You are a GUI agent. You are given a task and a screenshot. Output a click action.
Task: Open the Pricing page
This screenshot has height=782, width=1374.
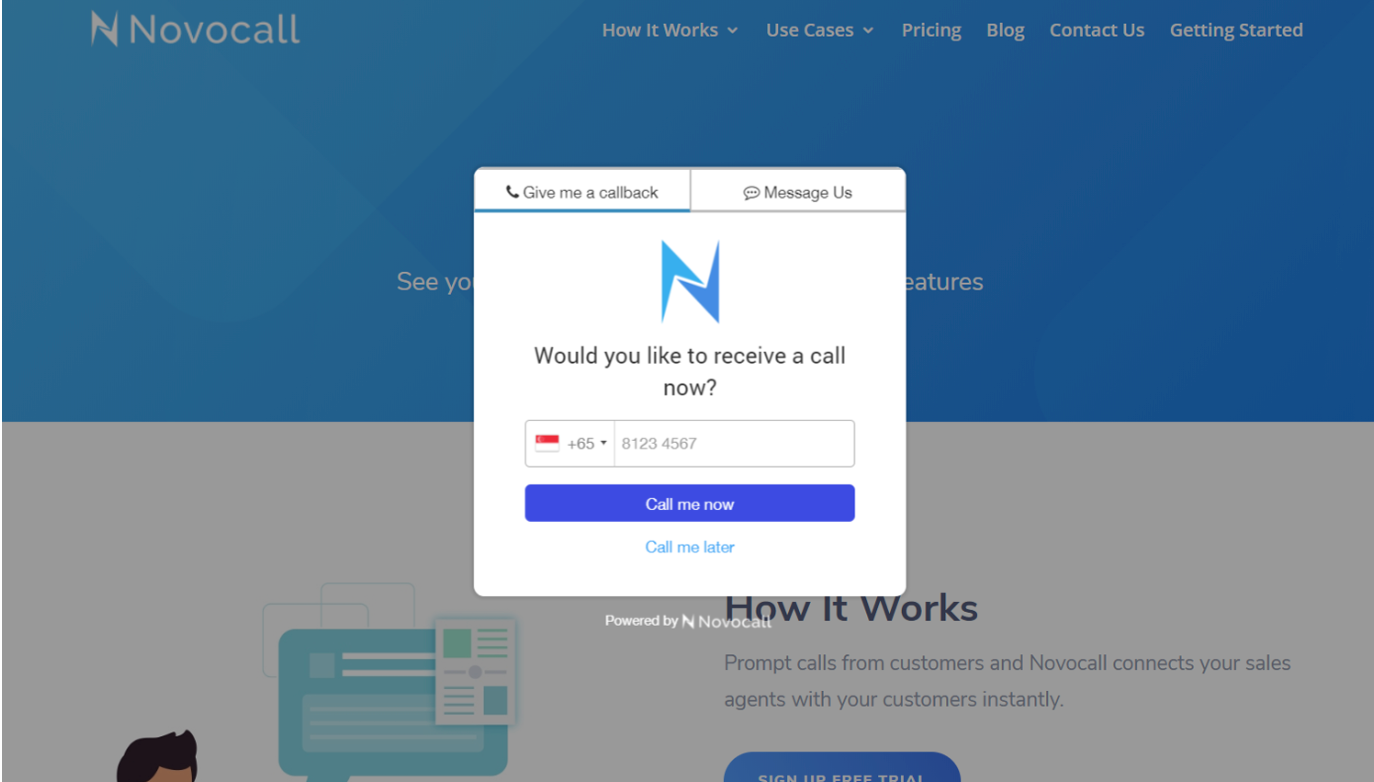(x=931, y=30)
